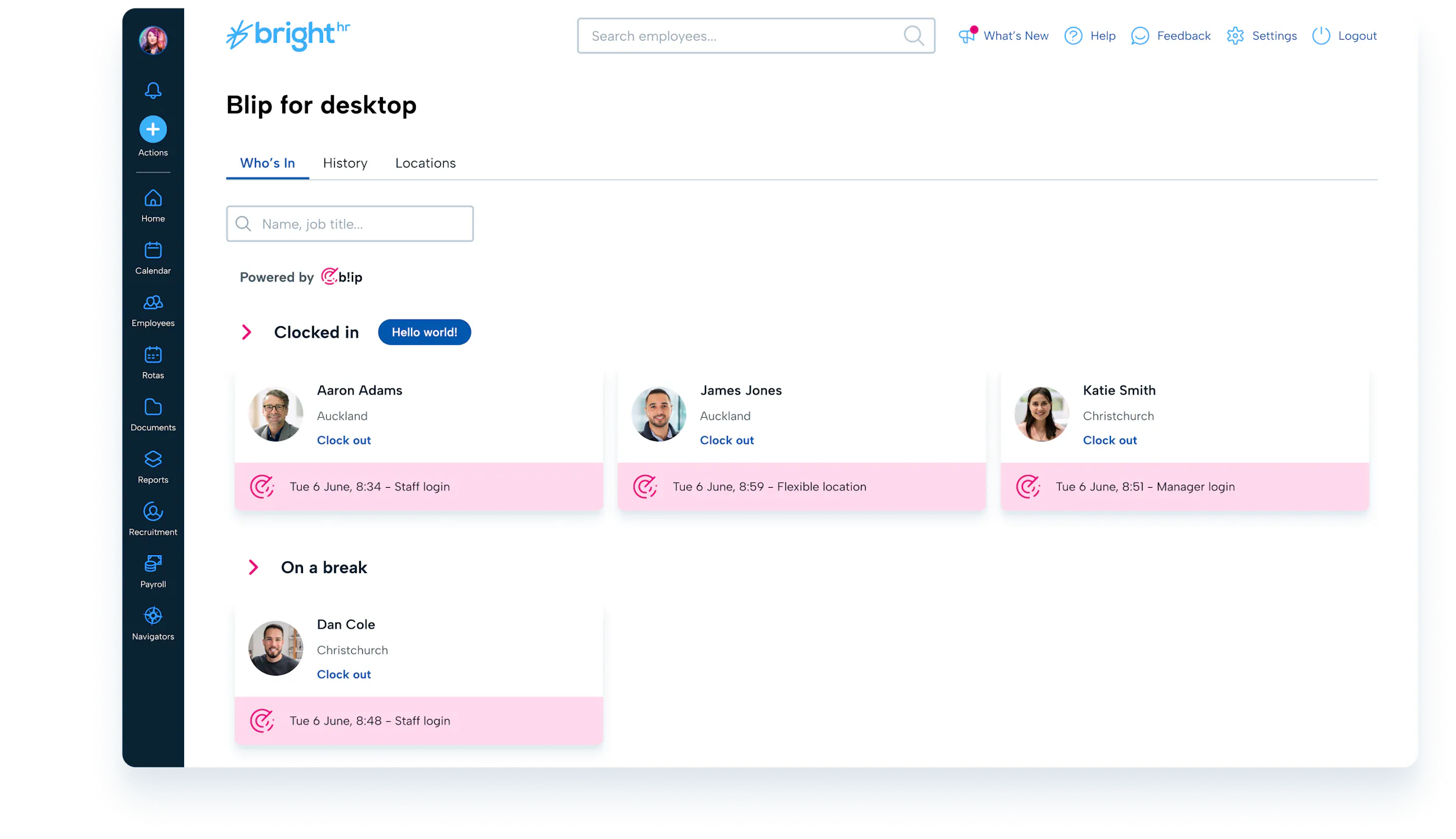1456x839 pixels.
Task: Clock out Dan Cole
Action: [343, 674]
